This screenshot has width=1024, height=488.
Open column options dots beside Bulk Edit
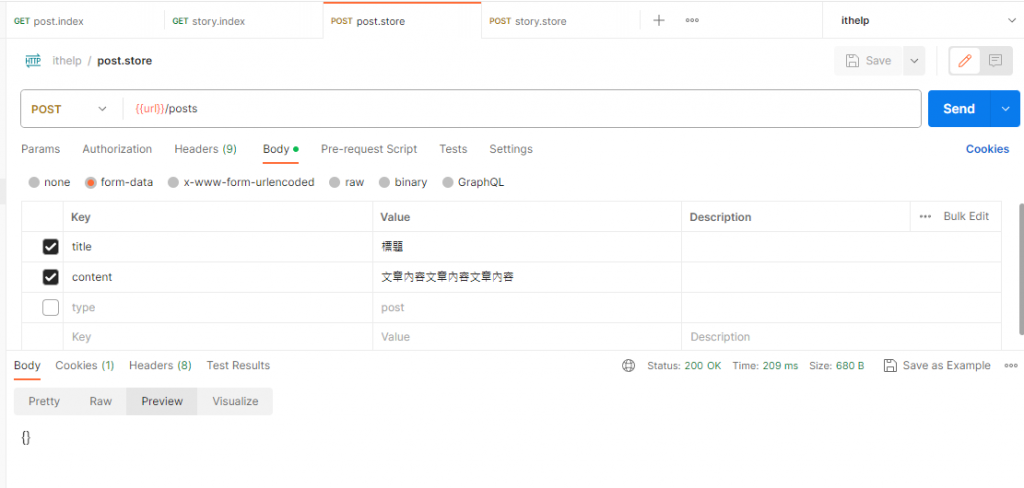pyautogui.click(x=925, y=216)
